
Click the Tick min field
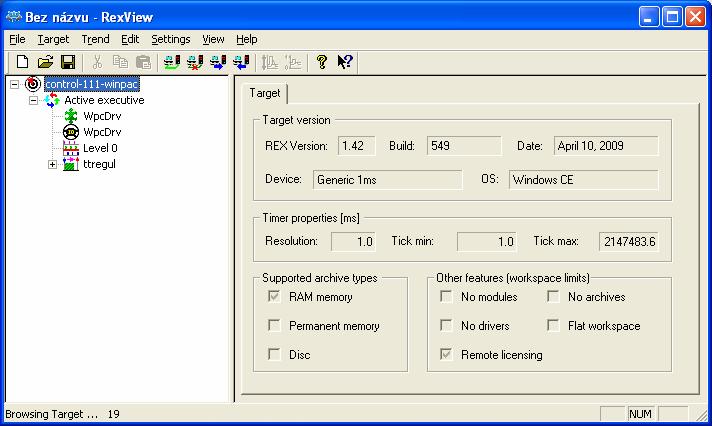coord(487,241)
